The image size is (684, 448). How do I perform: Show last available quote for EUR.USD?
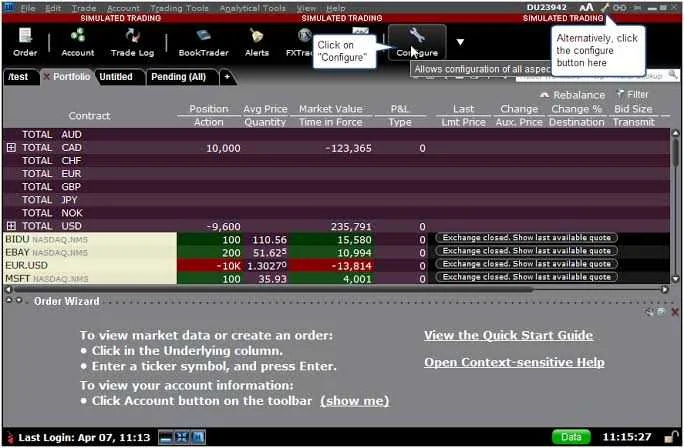point(527,264)
